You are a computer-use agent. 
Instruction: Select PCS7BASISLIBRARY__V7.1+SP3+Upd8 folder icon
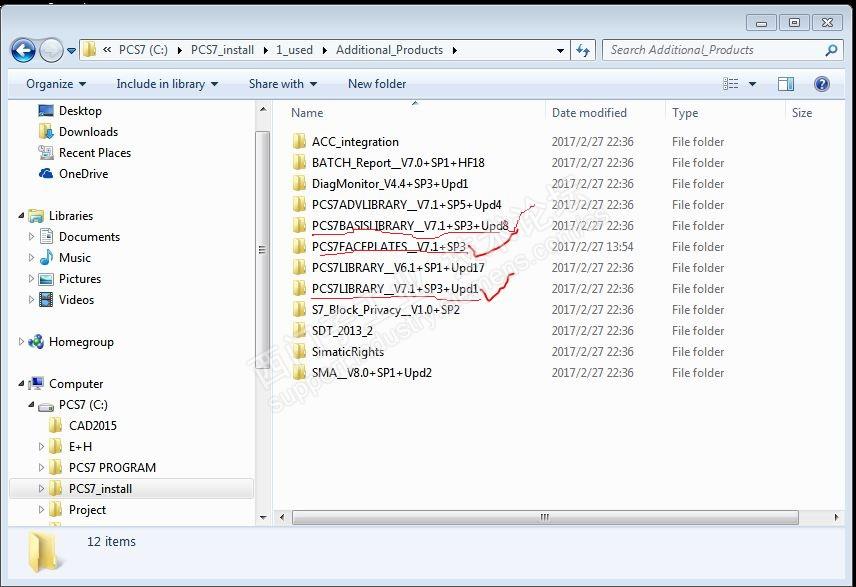coord(299,226)
